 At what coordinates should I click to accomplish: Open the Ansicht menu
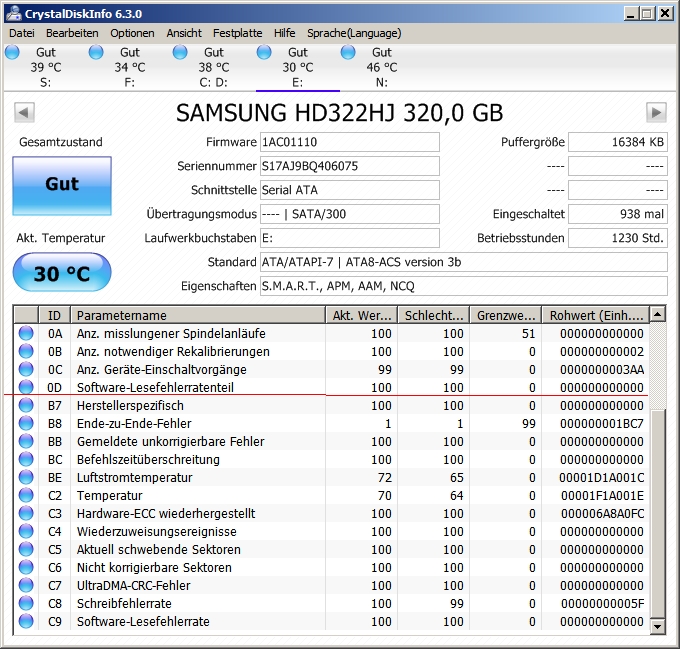(x=184, y=33)
